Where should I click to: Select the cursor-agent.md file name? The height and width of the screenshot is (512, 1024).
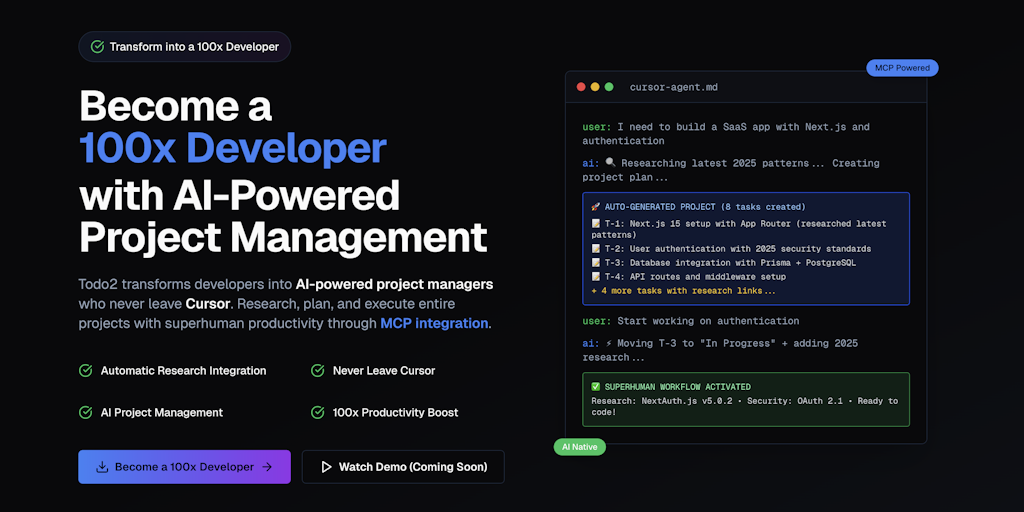pyautogui.click(x=673, y=87)
